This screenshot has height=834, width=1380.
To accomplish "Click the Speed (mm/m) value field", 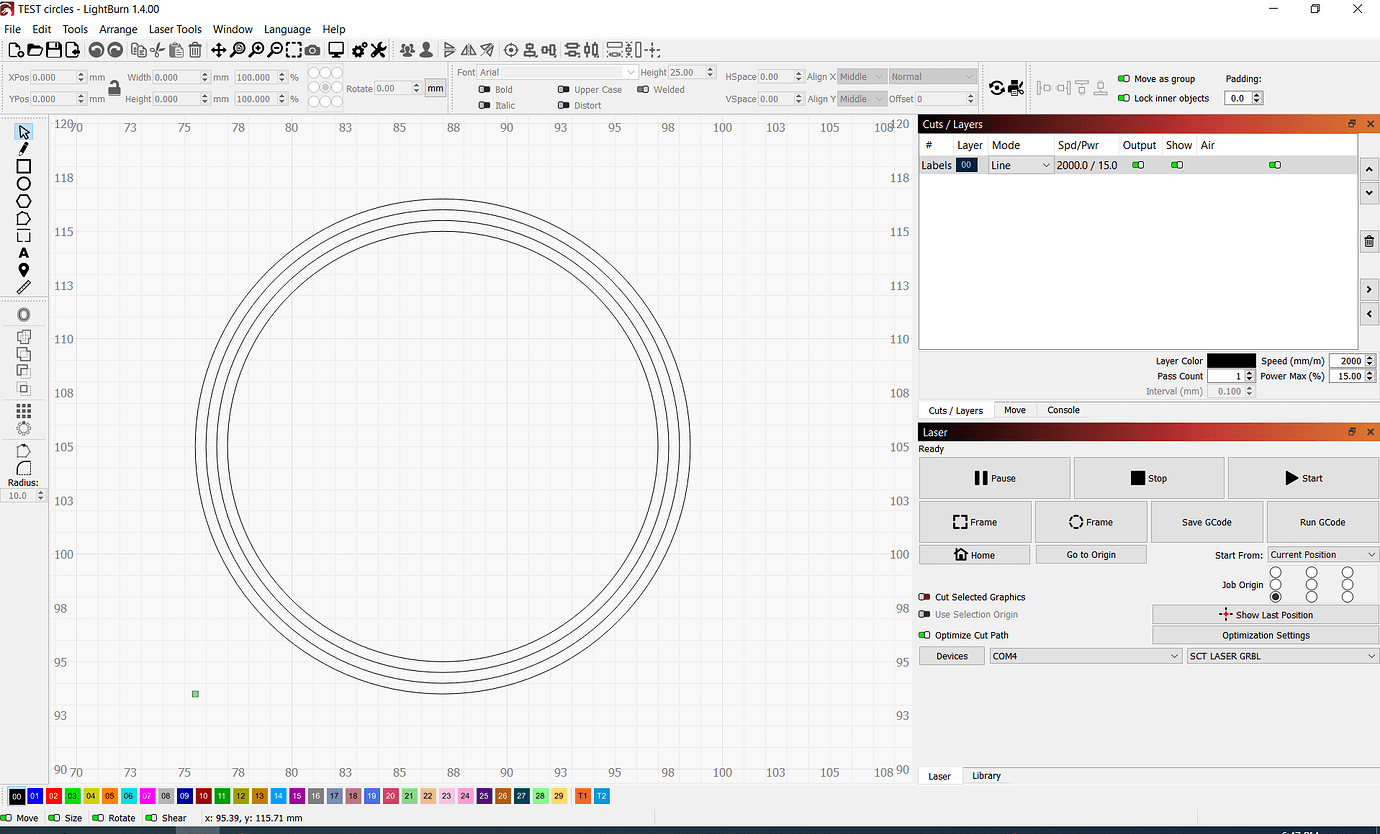I will click(x=1350, y=360).
